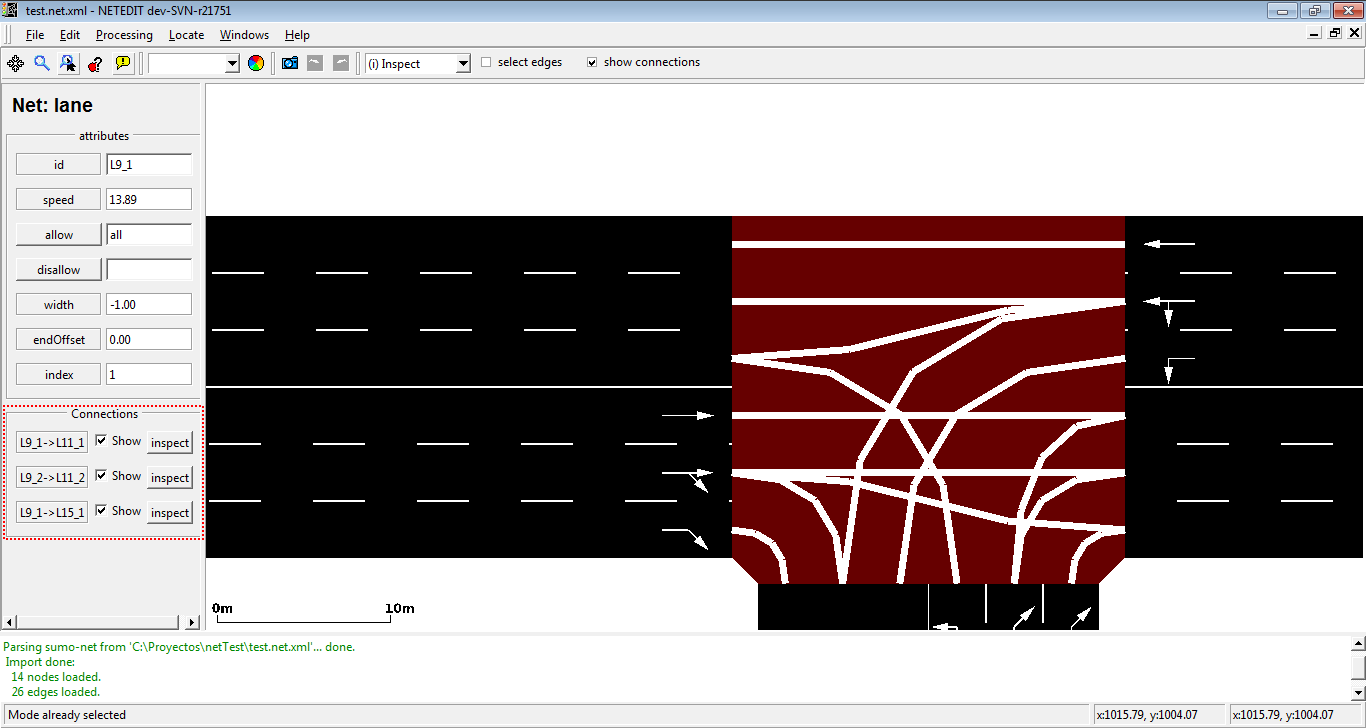
Task: Click the camera snapshot icon
Action: coord(290,63)
